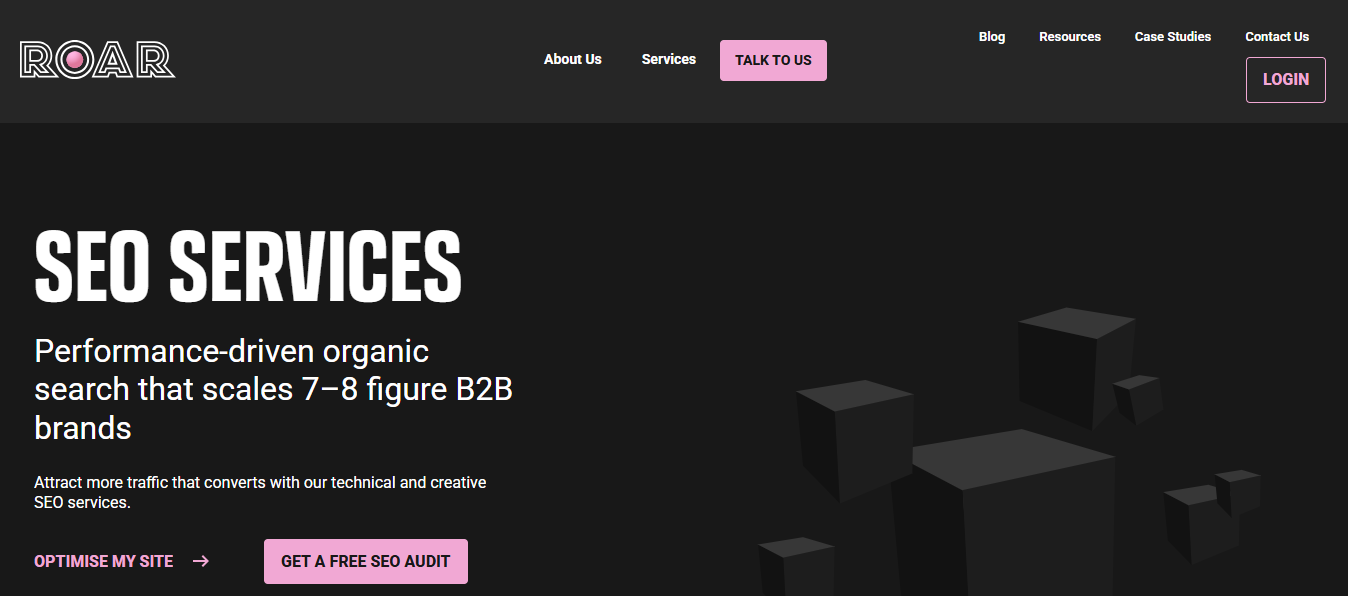Click the Performance-driven organic search subheading
Image resolution: width=1348 pixels, height=596 pixels.
(x=273, y=390)
